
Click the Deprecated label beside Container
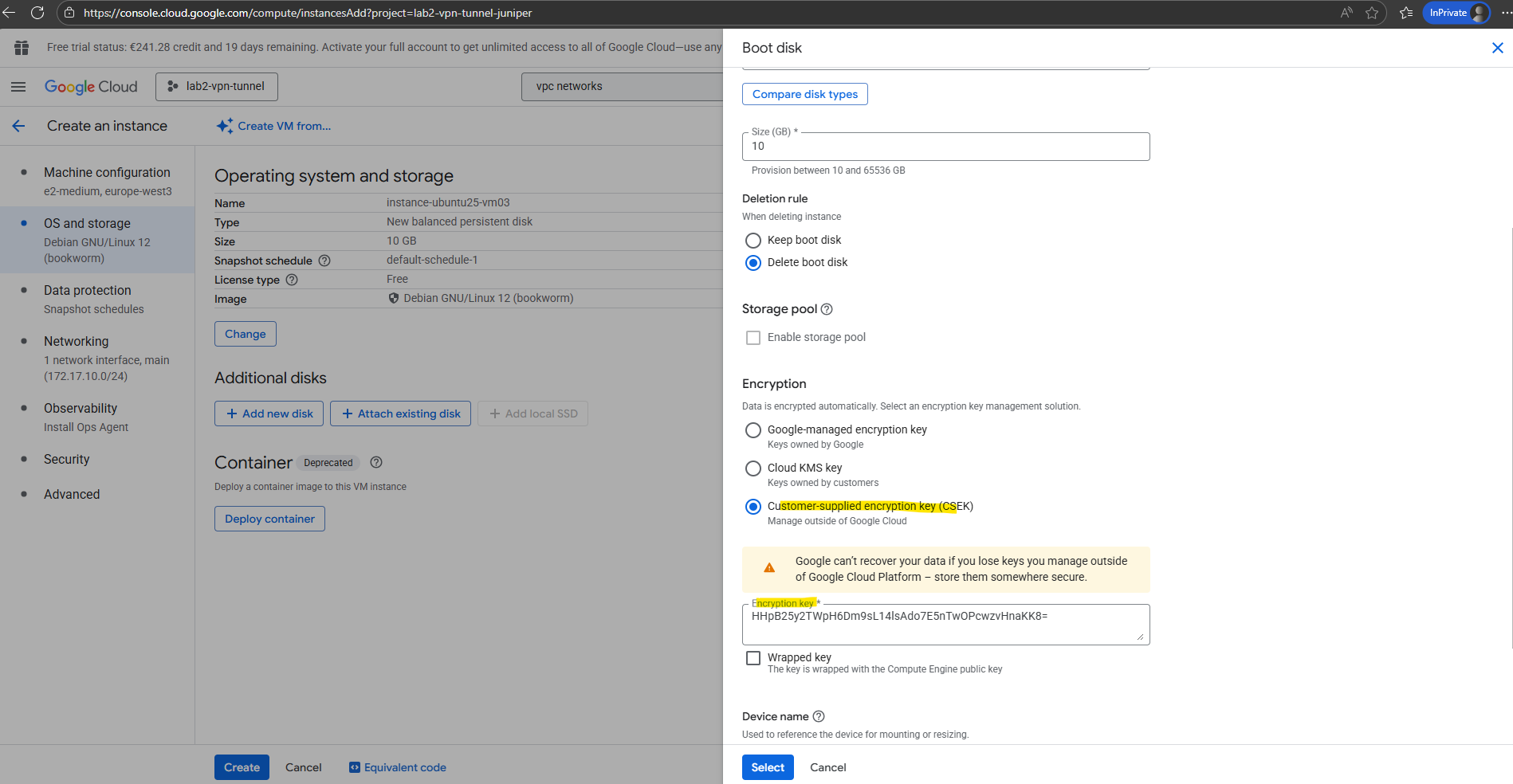(328, 462)
